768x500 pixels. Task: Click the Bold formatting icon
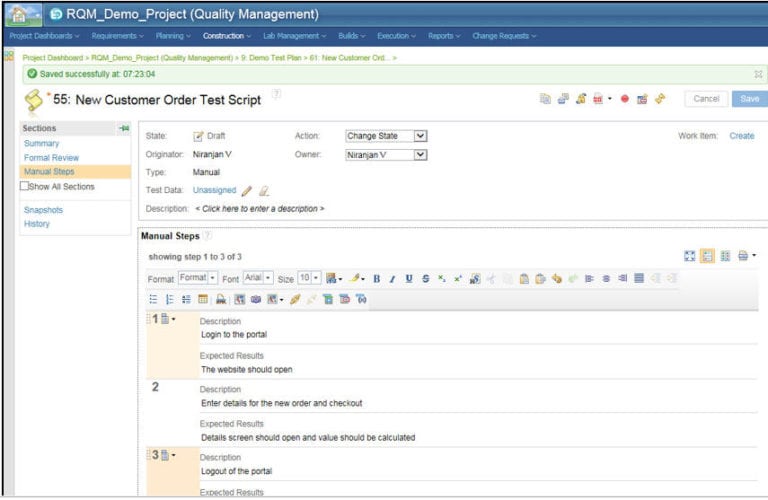click(377, 279)
